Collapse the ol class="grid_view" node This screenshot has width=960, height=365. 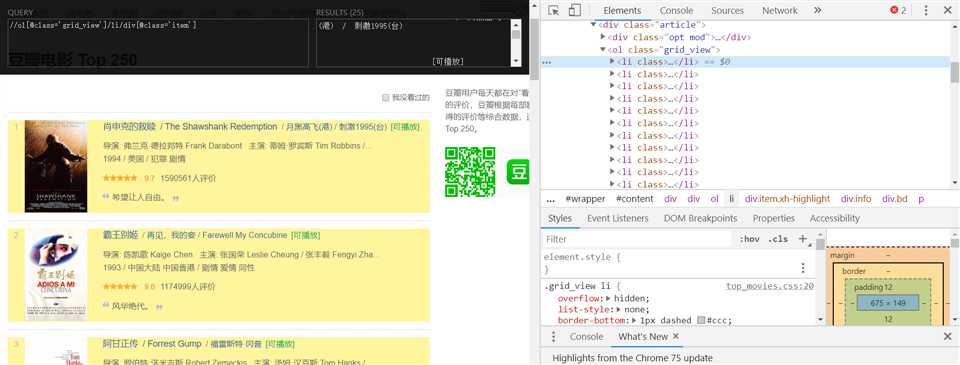pos(602,50)
